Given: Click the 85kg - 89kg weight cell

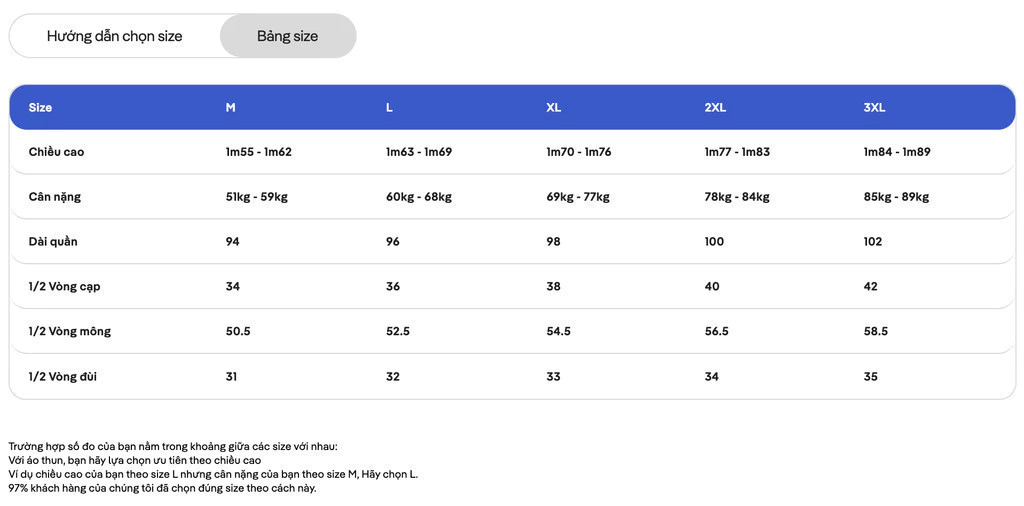Looking at the screenshot, I should pyautogui.click(x=896, y=197).
